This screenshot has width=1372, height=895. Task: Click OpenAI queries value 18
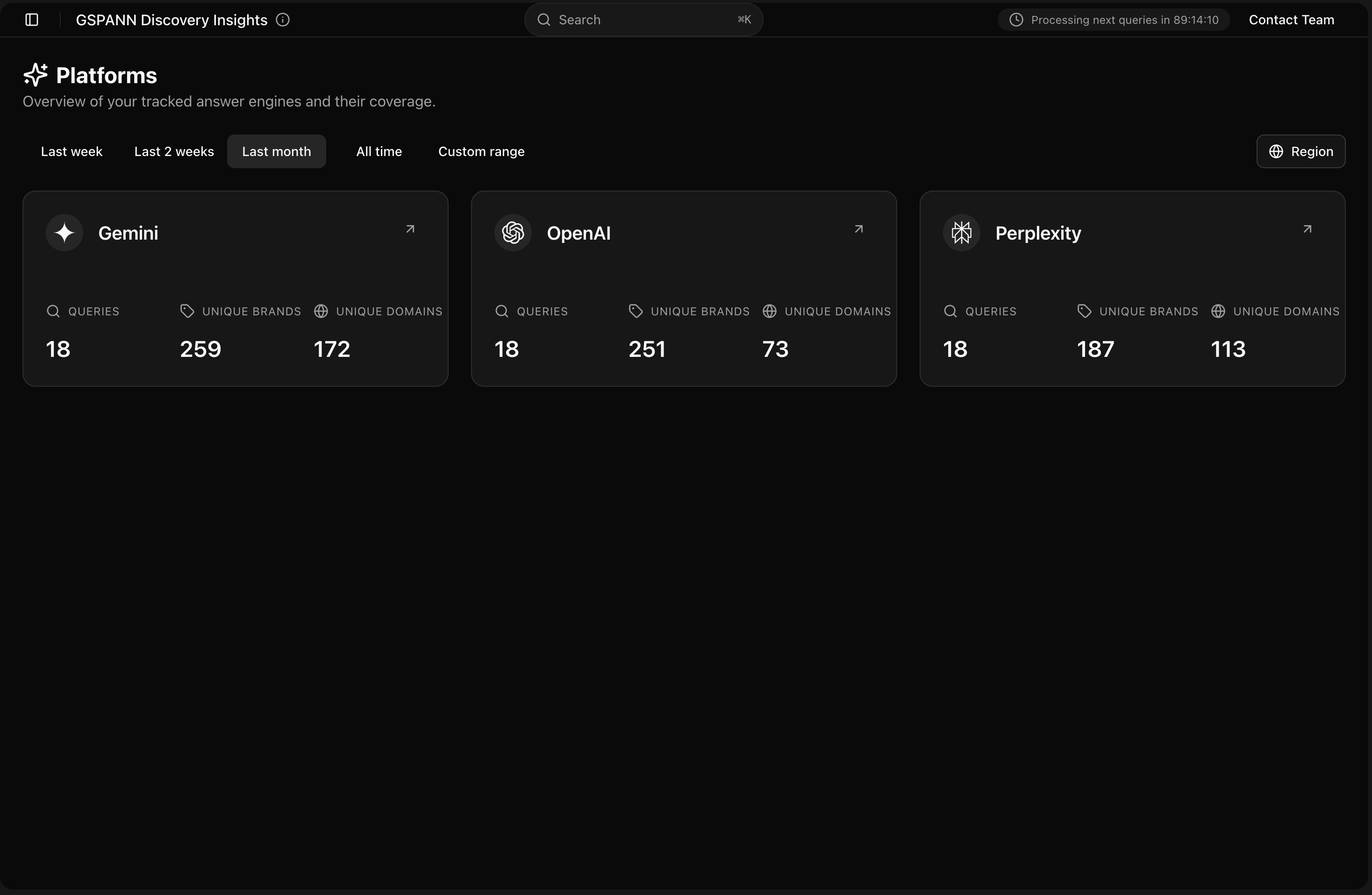pyautogui.click(x=507, y=349)
